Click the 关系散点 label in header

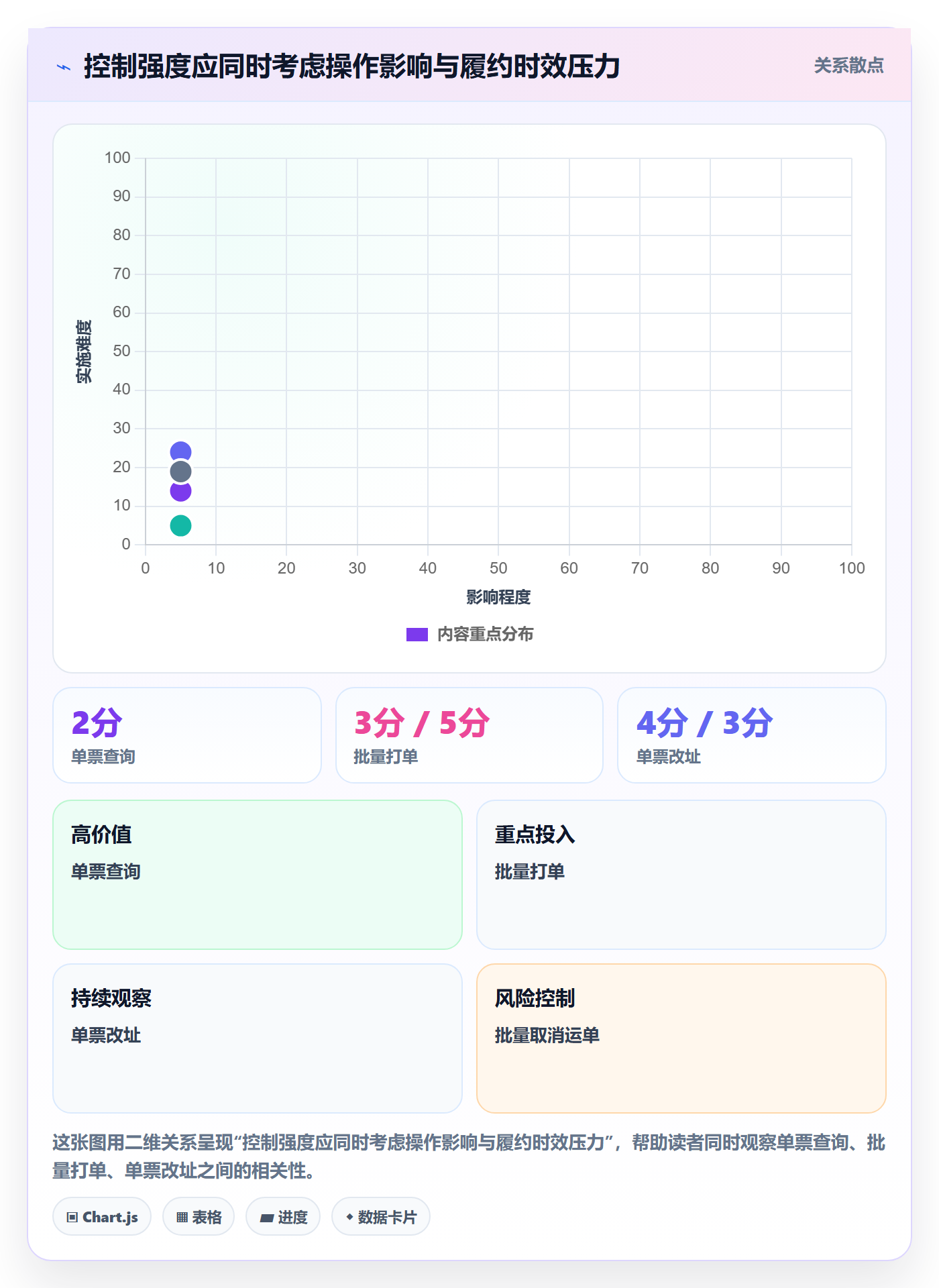coord(848,66)
